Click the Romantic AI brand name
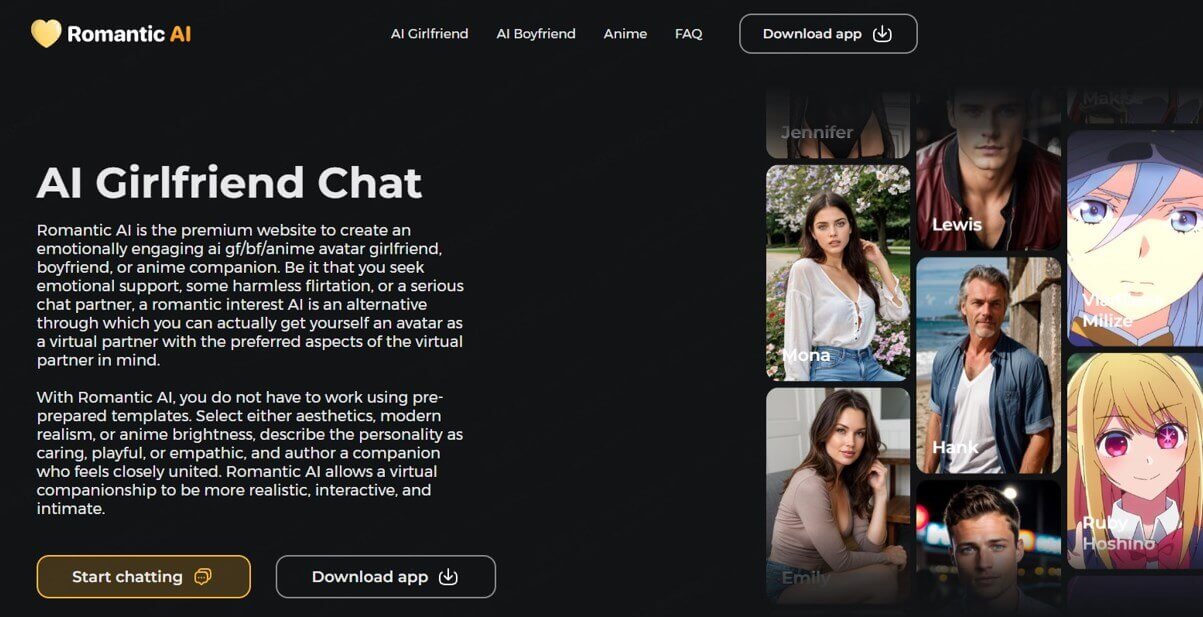The width and height of the screenshot is (1203, 617). pyautogui.click(x=129, y=34)
